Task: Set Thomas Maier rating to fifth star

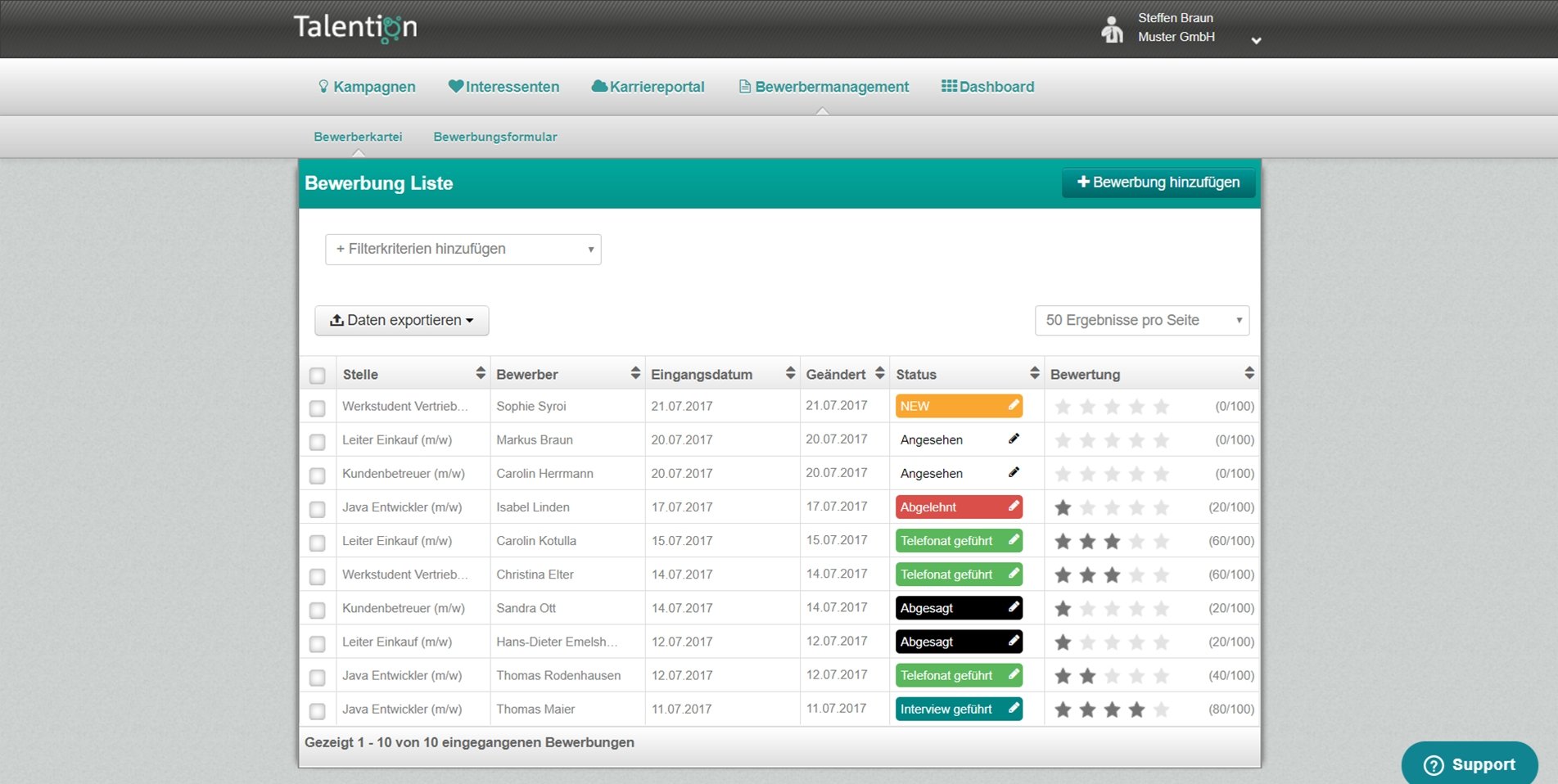Action: pos(1161,710)
